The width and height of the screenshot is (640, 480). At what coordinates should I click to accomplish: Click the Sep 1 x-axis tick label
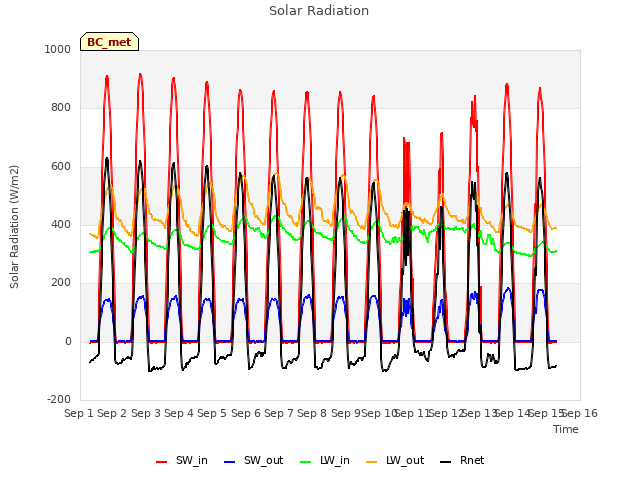79,413
